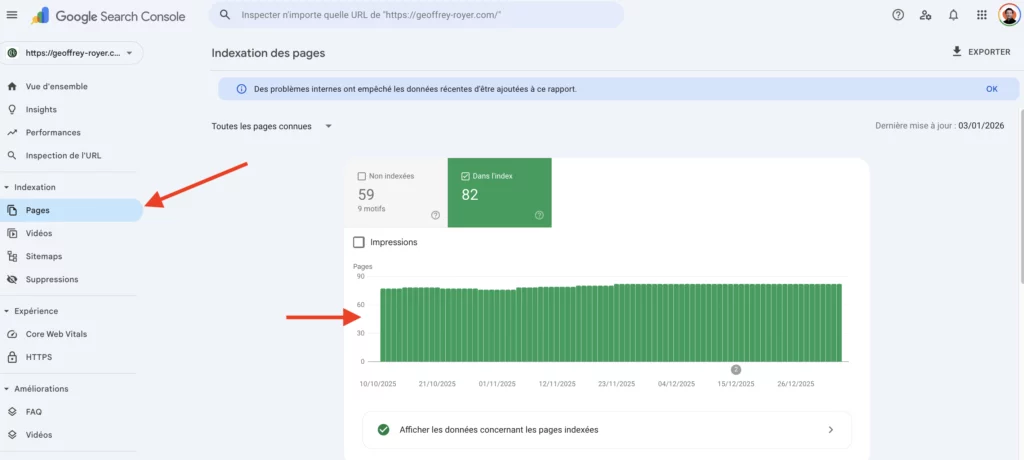Expand Toutes les pages connues filter
The image size is (1024, 460).
click(272, 126)
